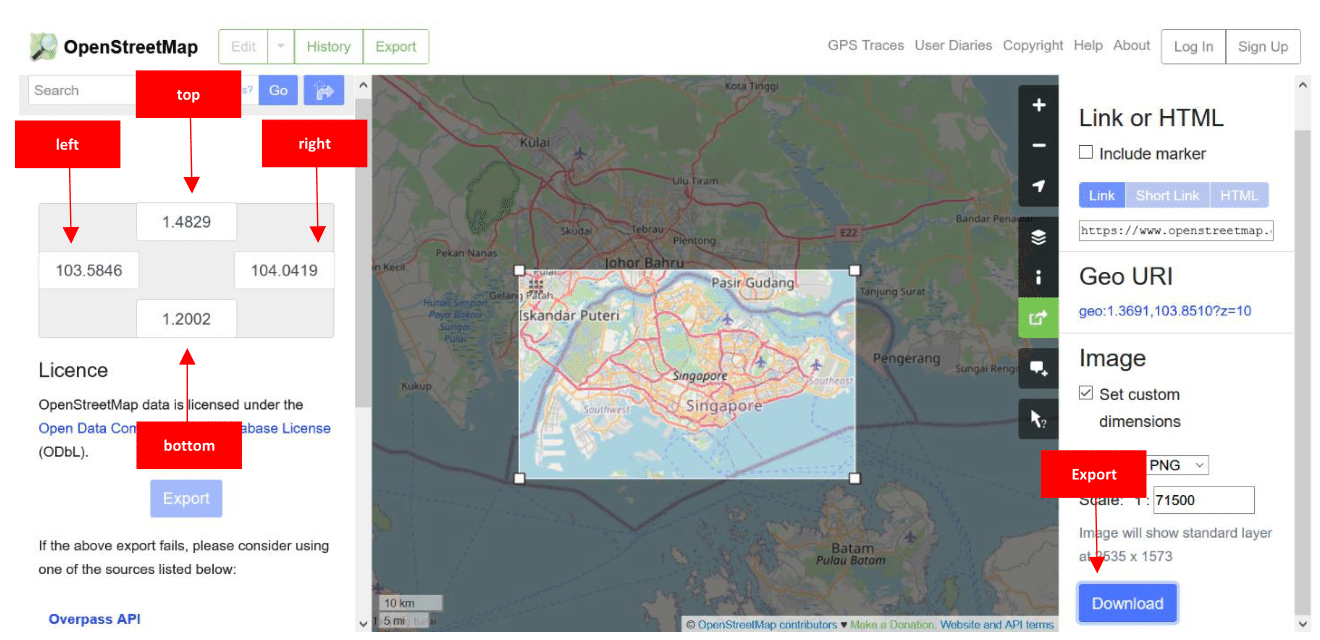This screenshot has width=1320, height=640.
Task: Open GPS Traces page
Action: pos(866,45)
